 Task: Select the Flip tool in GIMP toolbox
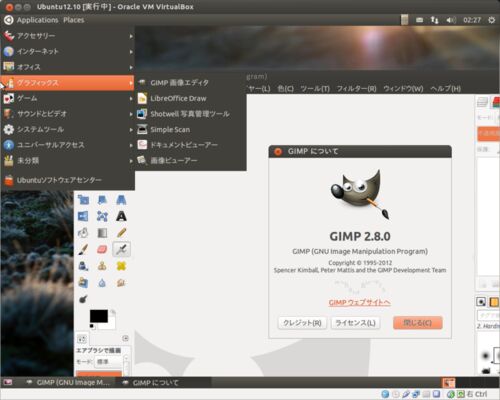pos(83,216)
